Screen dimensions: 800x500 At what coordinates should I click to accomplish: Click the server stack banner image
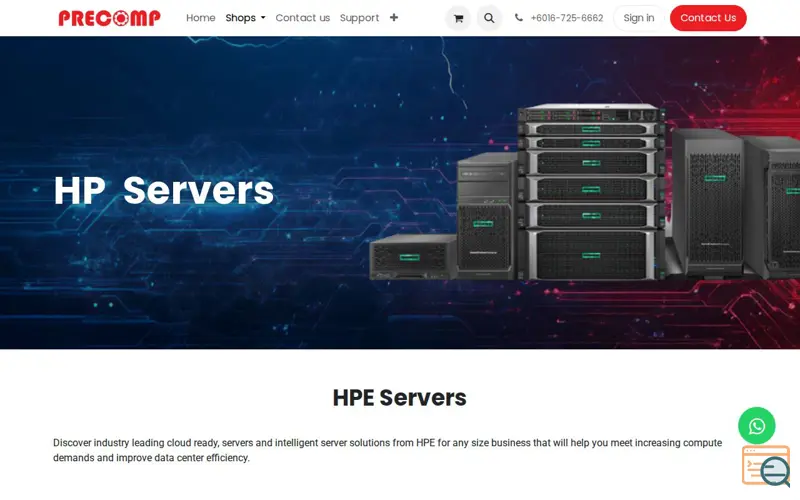point(584,192)
